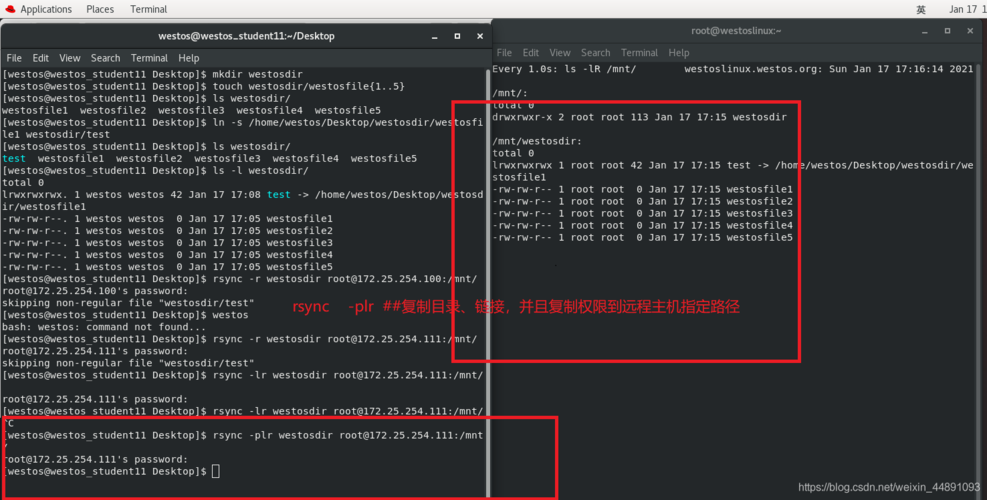The image size is (987, 500).
Task: Open Search menu in root@westoslinux terminal
Action: click(x=595, y=53)
